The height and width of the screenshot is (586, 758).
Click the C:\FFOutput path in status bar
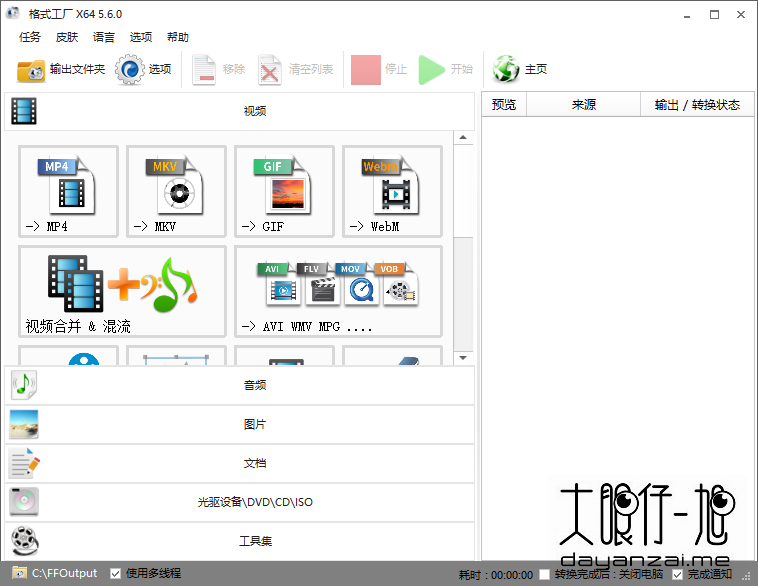click(64, 573)
